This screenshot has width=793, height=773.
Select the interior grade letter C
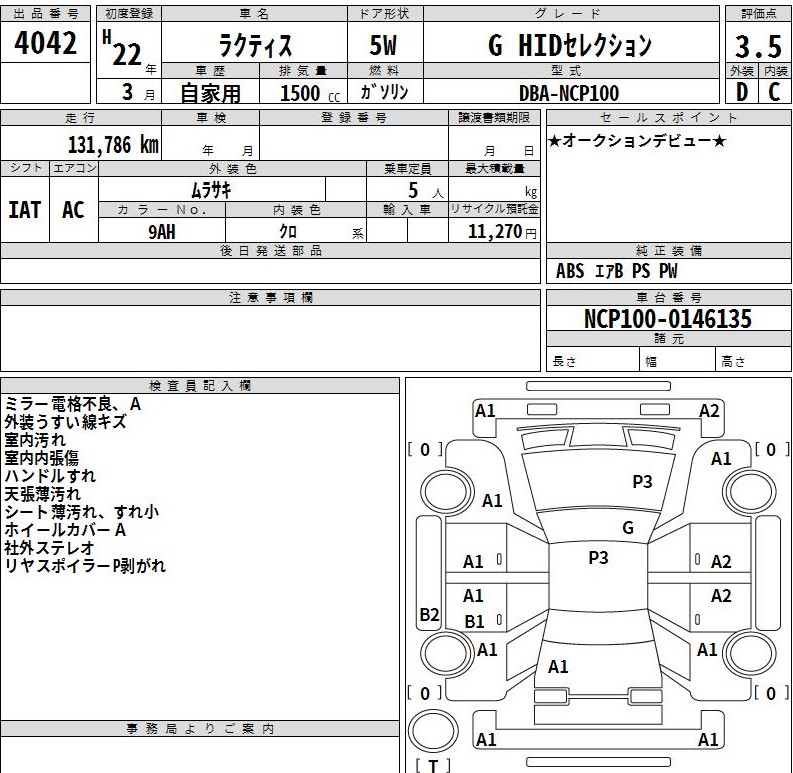click(774, 92)
